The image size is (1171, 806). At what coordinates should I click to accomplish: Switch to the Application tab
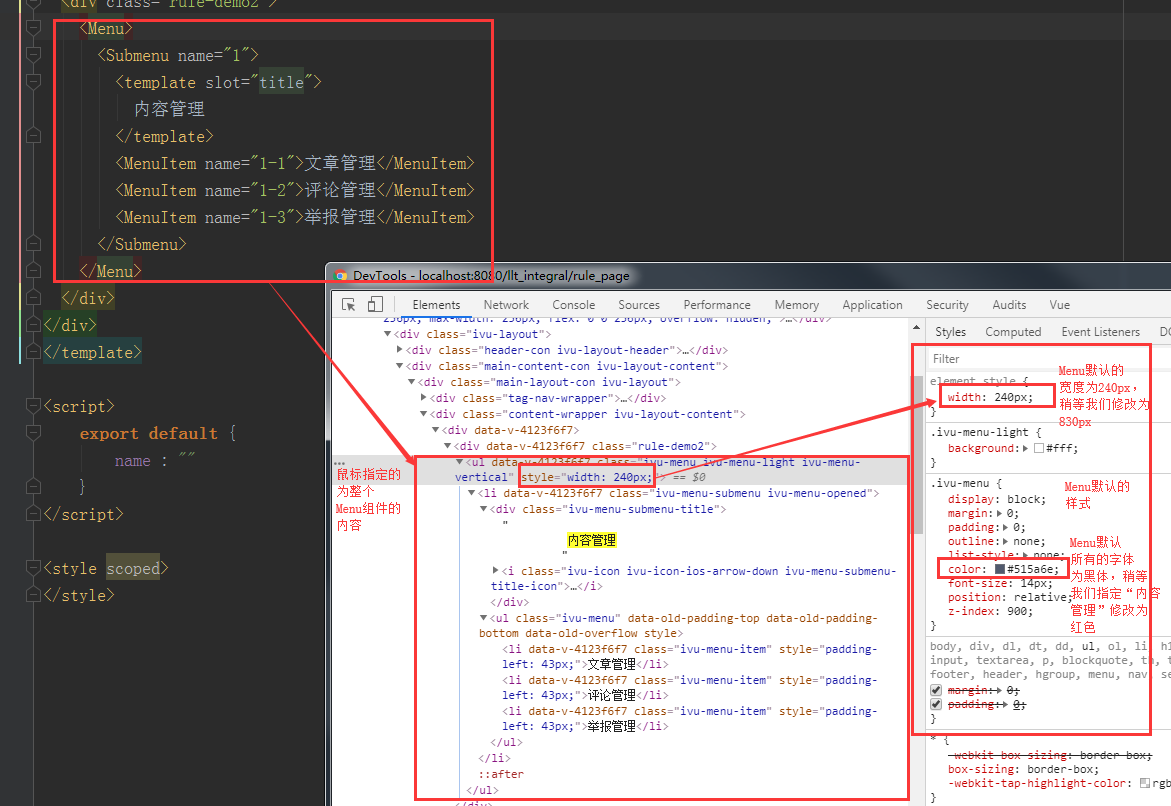[x=872, y=305]
